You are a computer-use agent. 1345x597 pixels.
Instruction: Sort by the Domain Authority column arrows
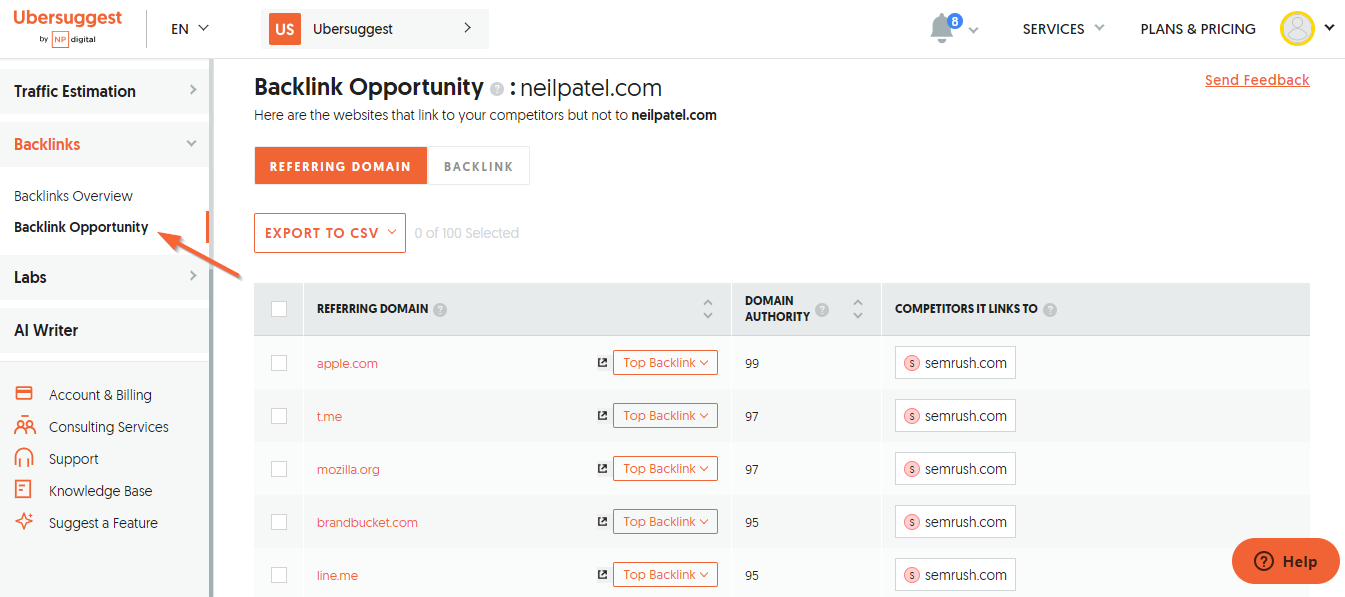pyautogui.click(x=857, y=309)
